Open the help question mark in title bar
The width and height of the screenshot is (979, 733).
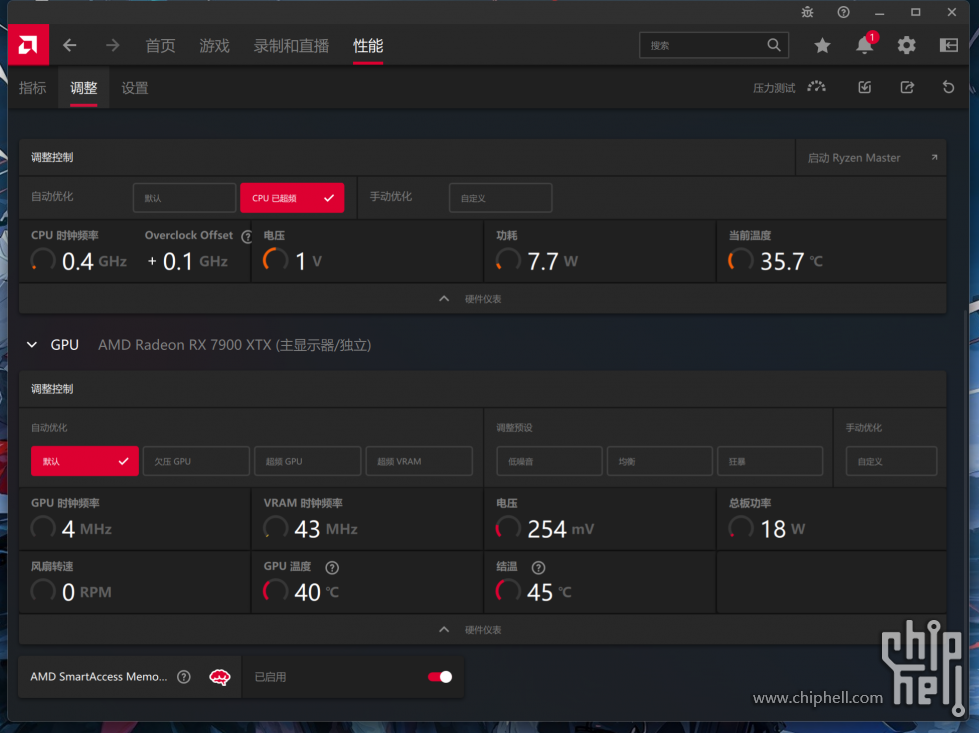pos(844,12)
